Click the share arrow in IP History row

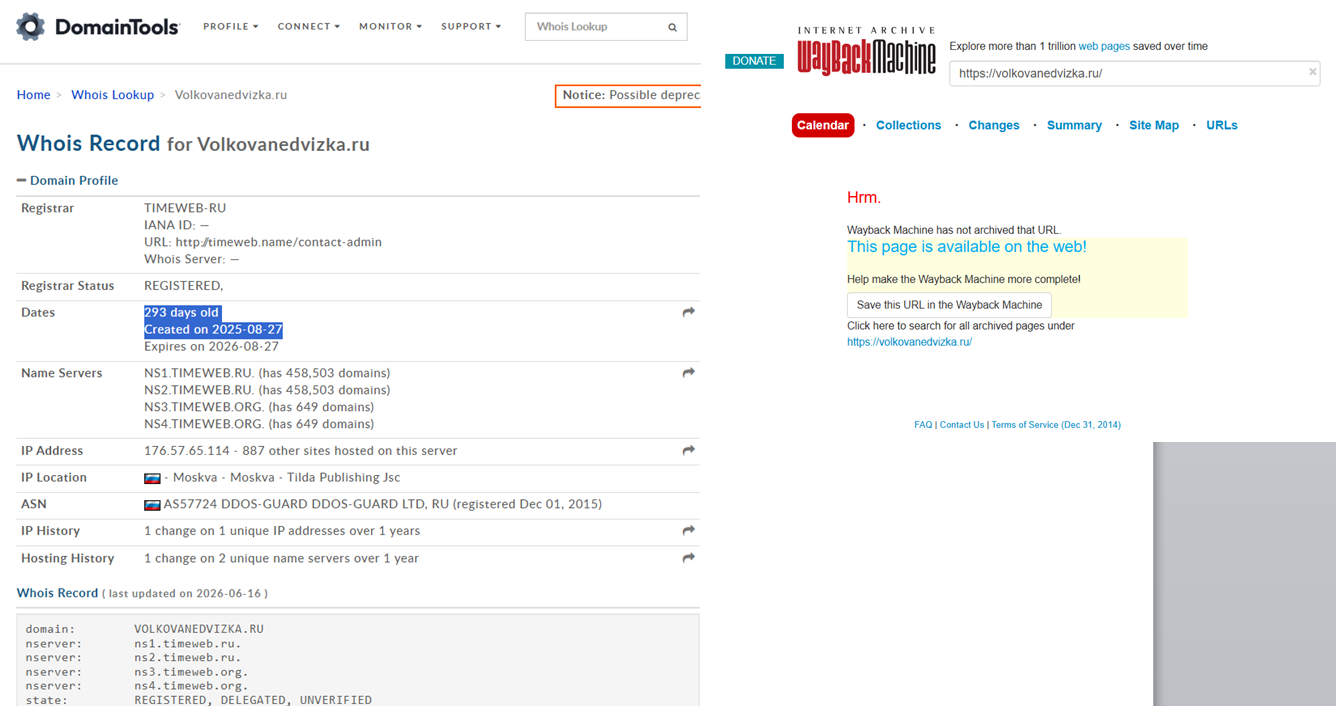[688, 531]
